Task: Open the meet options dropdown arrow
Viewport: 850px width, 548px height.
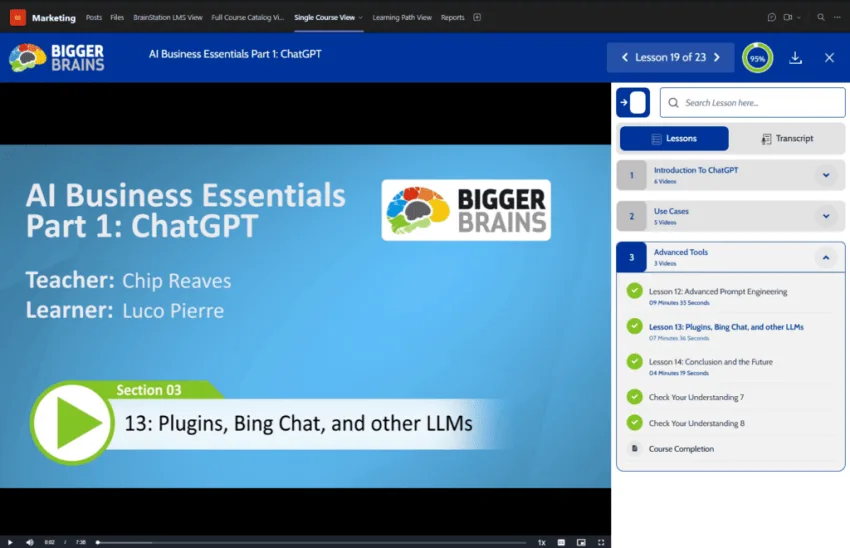Action: click(799, 17)
